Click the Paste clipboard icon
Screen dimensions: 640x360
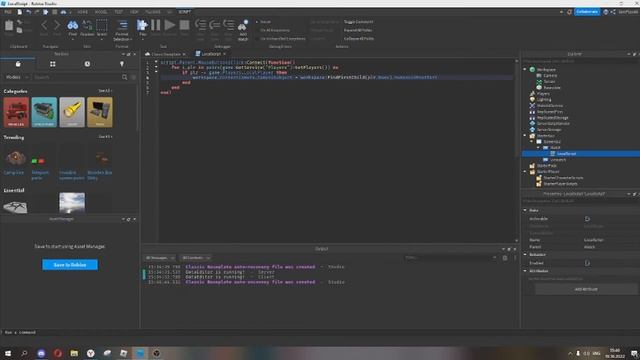pyautogui.click(x=9, y=26)
